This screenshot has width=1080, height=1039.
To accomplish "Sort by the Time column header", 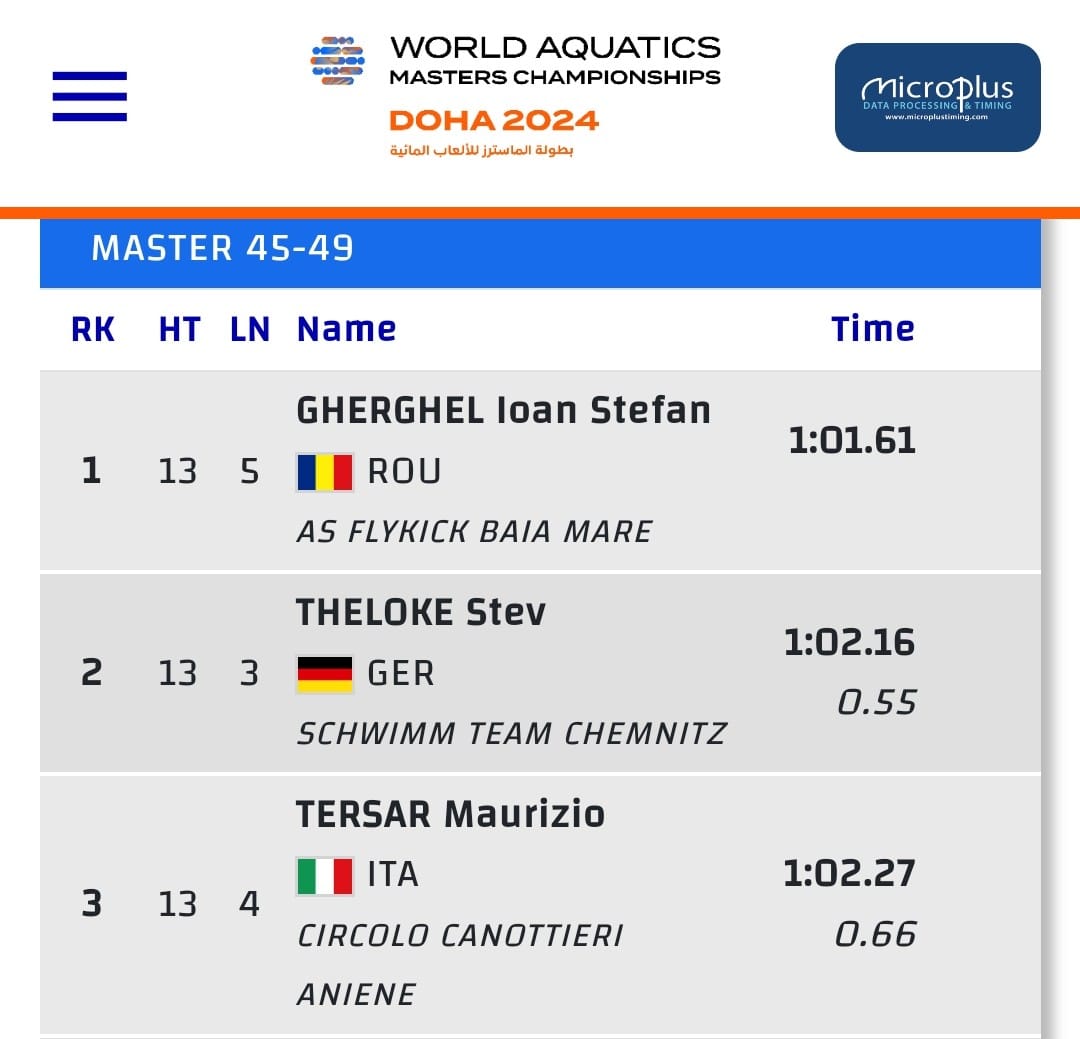I will pos(872,329).
